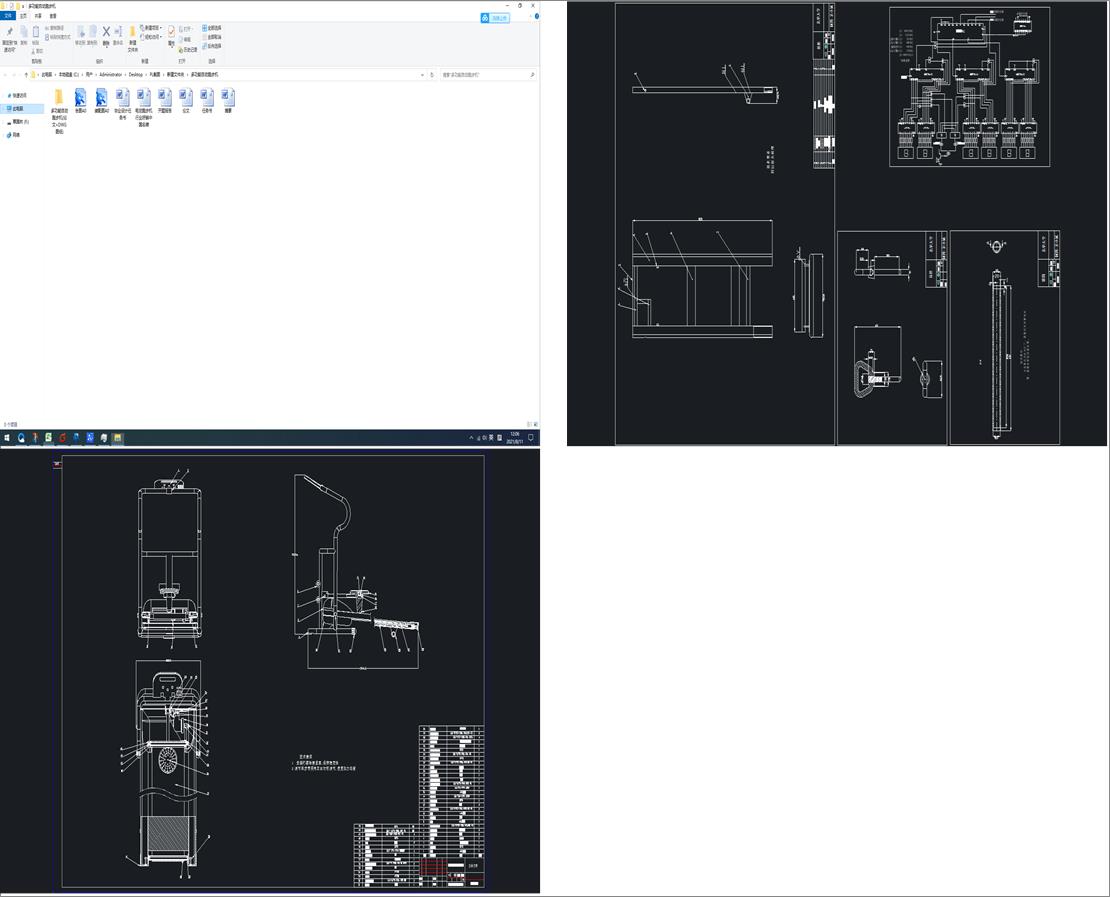Viewport: 1110px width, 897px height.
Task: Switch to details view in status bar
Action: (529, 424)
